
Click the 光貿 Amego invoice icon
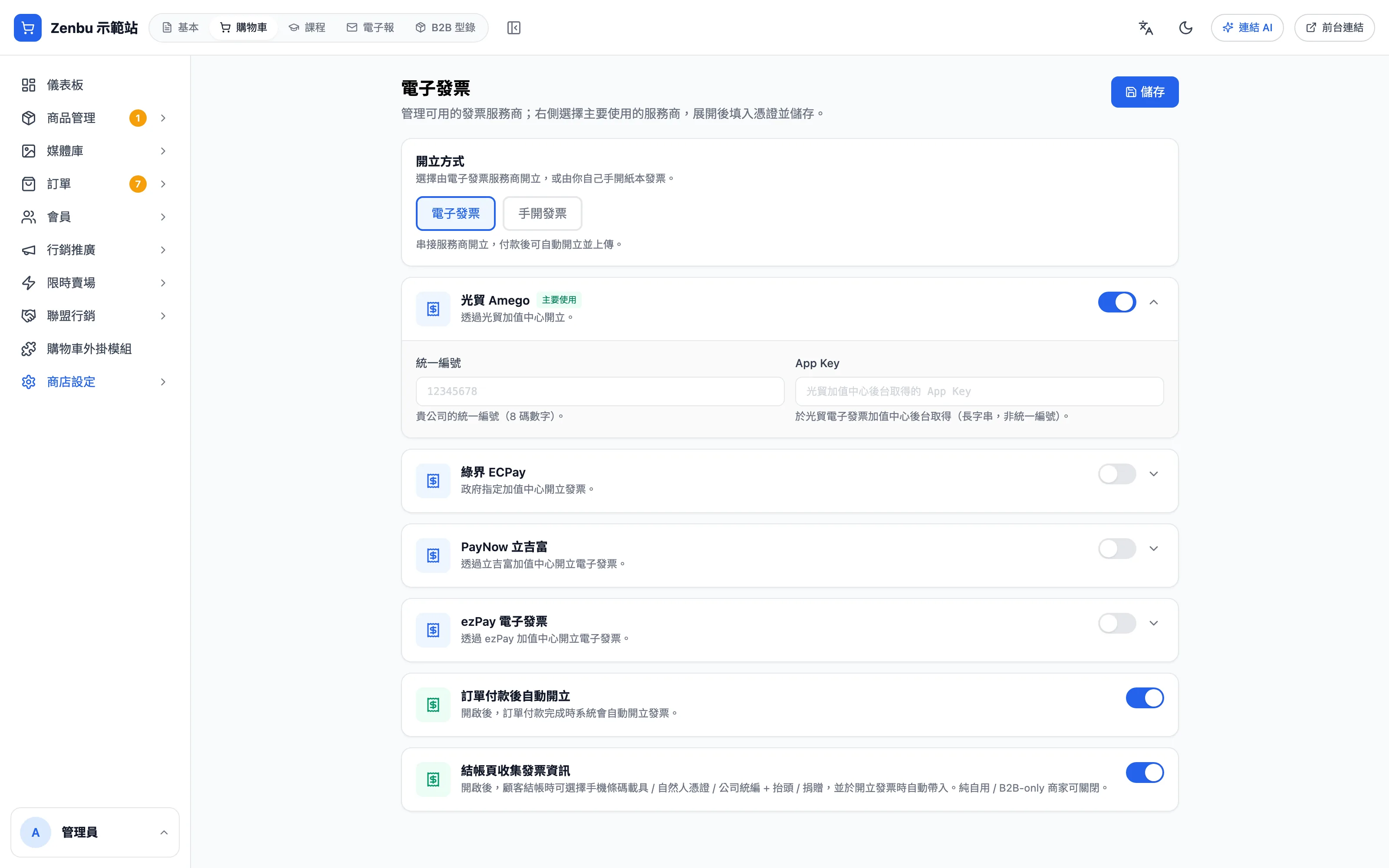click(x=433, y=309)
